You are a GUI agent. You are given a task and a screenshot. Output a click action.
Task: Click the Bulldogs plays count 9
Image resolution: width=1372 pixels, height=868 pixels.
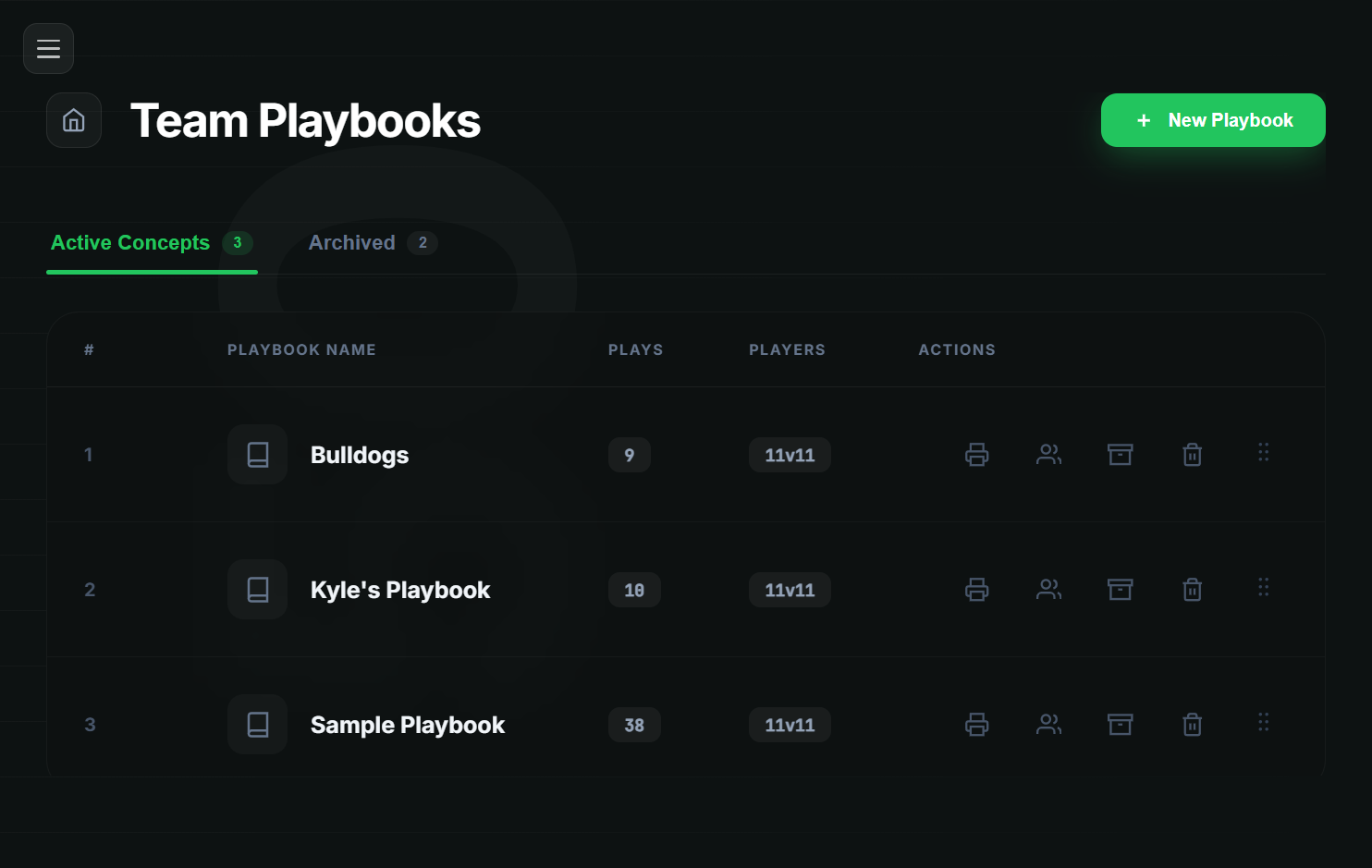(x=630, y=455)
